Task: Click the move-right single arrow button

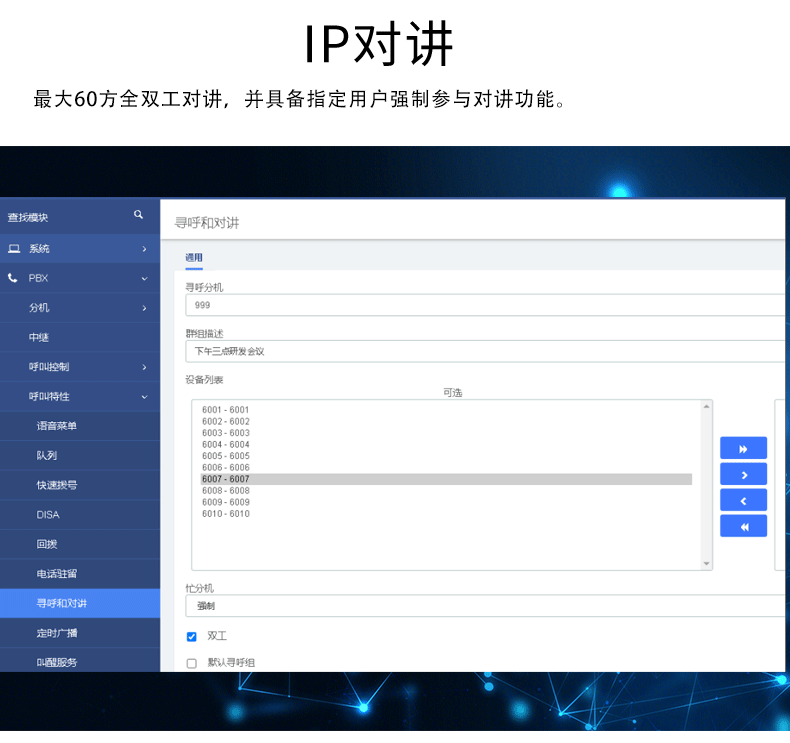Action: 743,475
